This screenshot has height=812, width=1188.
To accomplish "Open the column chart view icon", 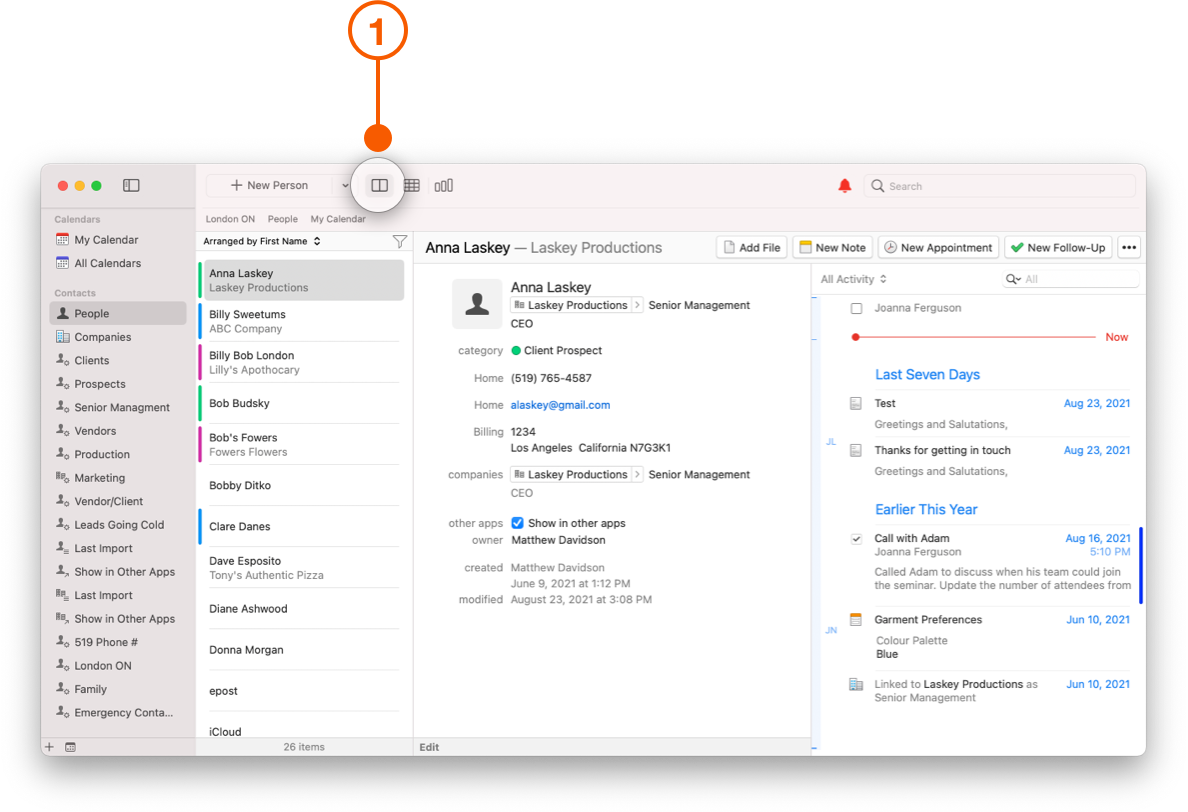I will (443, 185).
